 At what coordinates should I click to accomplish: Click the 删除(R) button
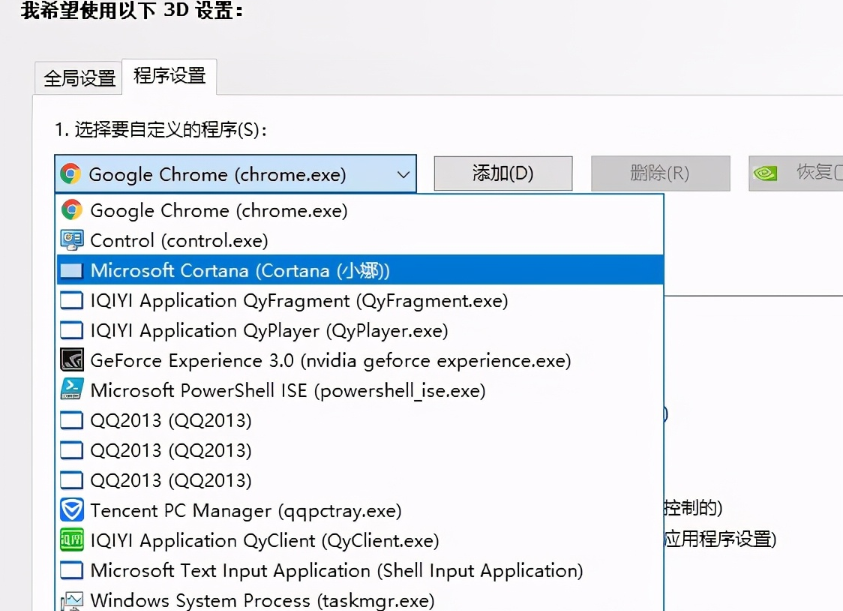point(660,173)
